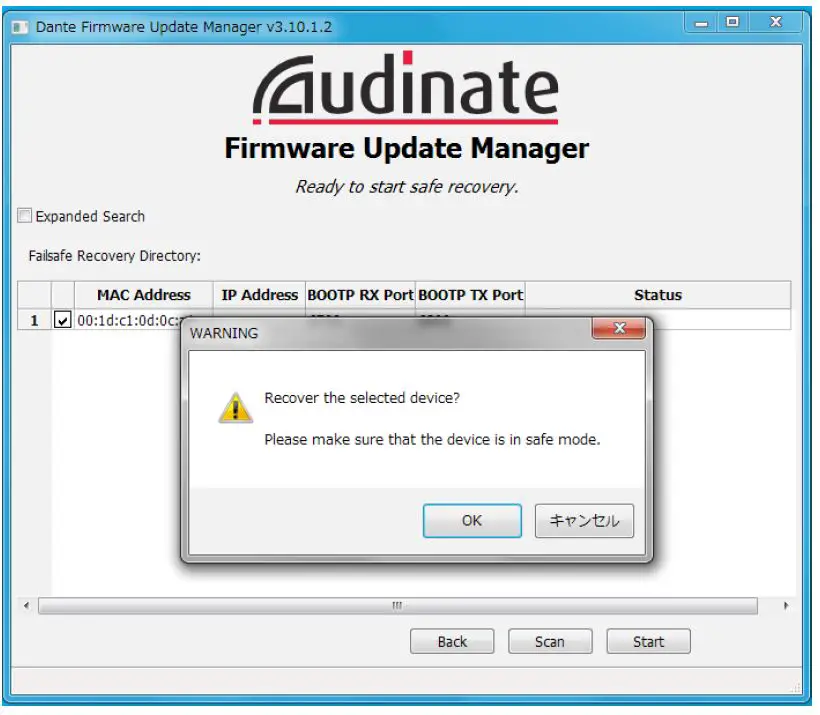
Task: Click the Status column header
Action: point(658,295)
